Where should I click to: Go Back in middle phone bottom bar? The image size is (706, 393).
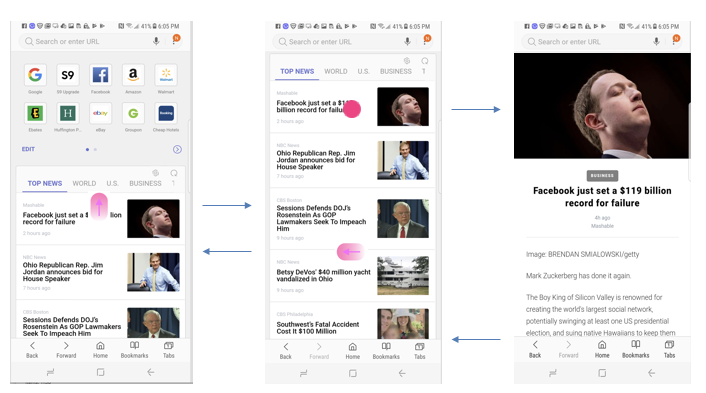coord(285,351)
